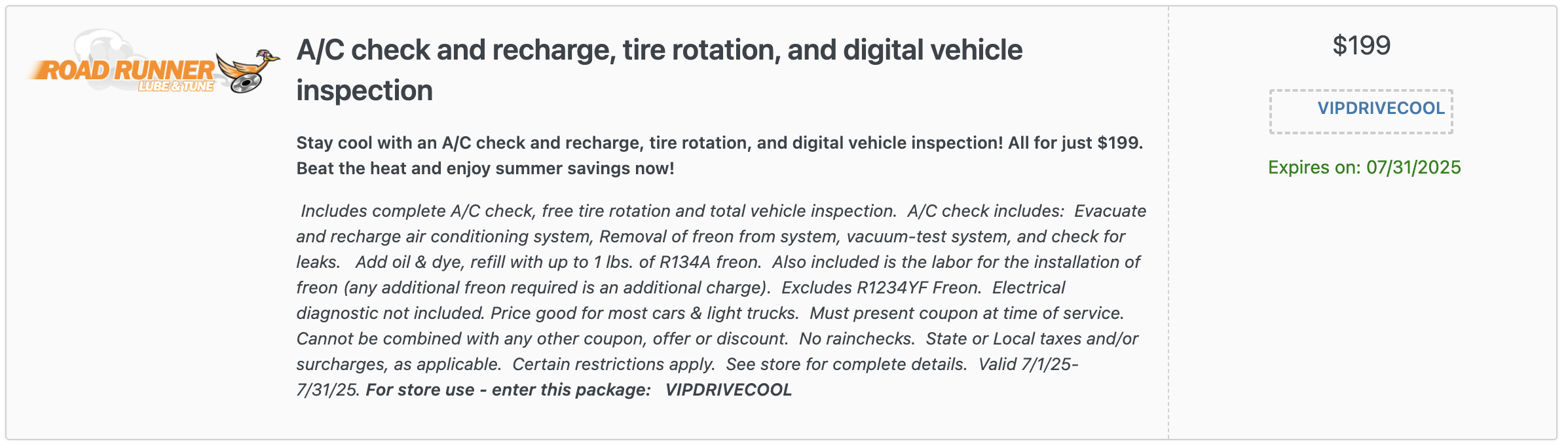Select the dashed VIPDRIVECOOL coupon code box
The image size is (1568, 448).
pos(1361,111)
